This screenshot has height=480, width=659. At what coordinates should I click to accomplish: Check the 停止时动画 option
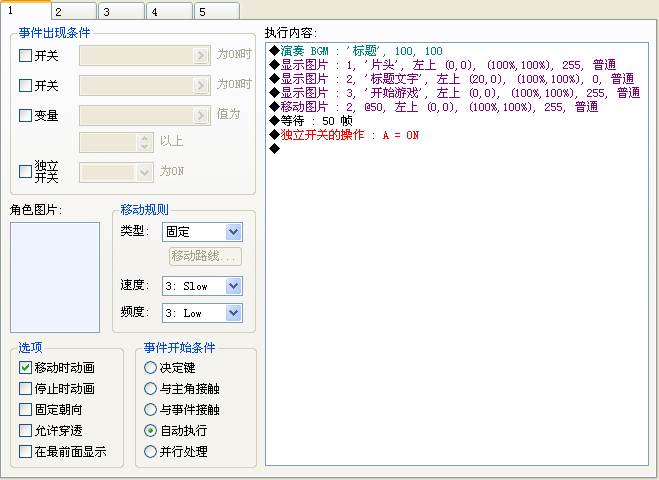25,388
